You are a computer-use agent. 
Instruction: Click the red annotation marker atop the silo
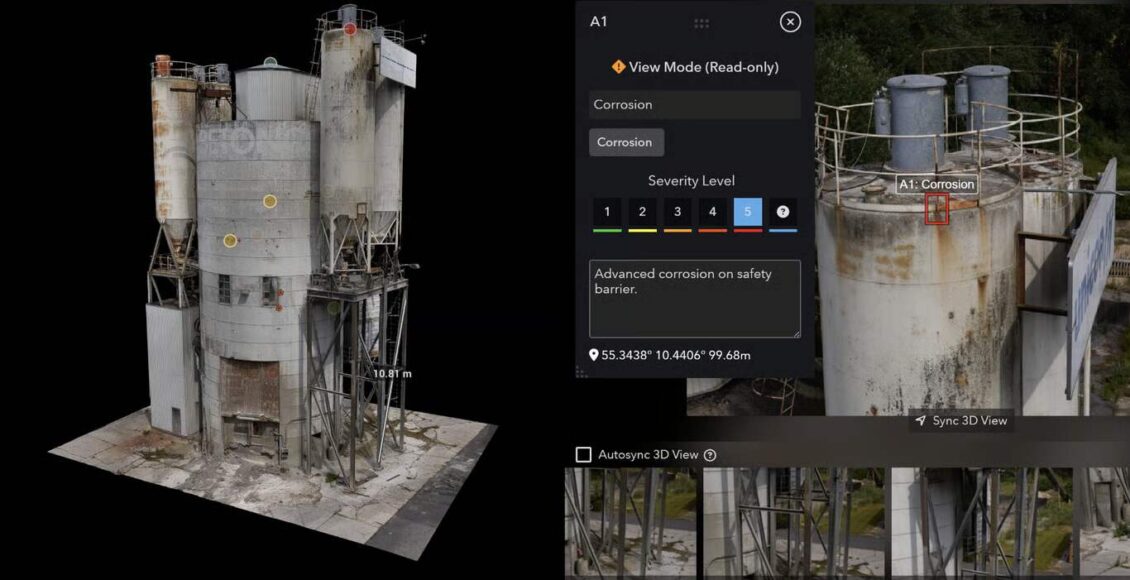click(x=350, y=29)
